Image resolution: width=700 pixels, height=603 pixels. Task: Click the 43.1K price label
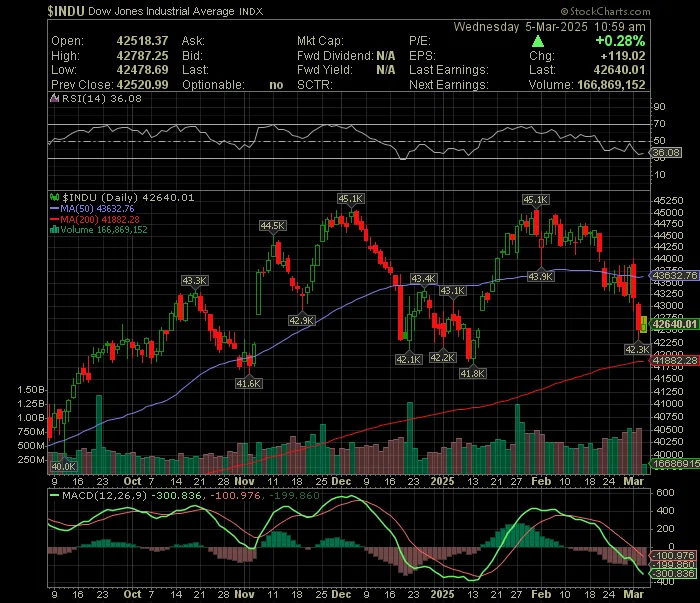coord(453,291)
